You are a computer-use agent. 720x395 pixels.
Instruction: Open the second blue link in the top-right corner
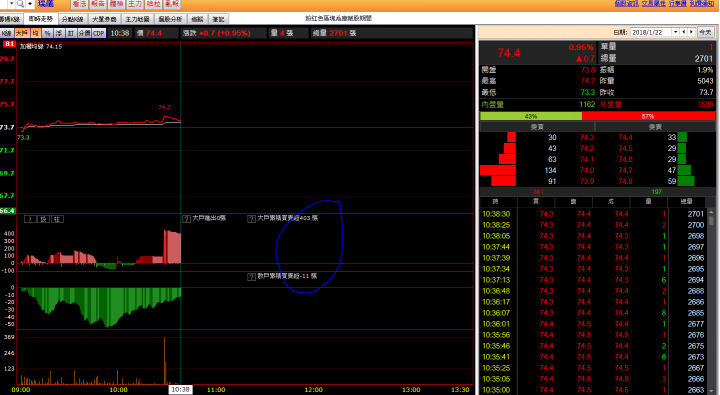653,3
